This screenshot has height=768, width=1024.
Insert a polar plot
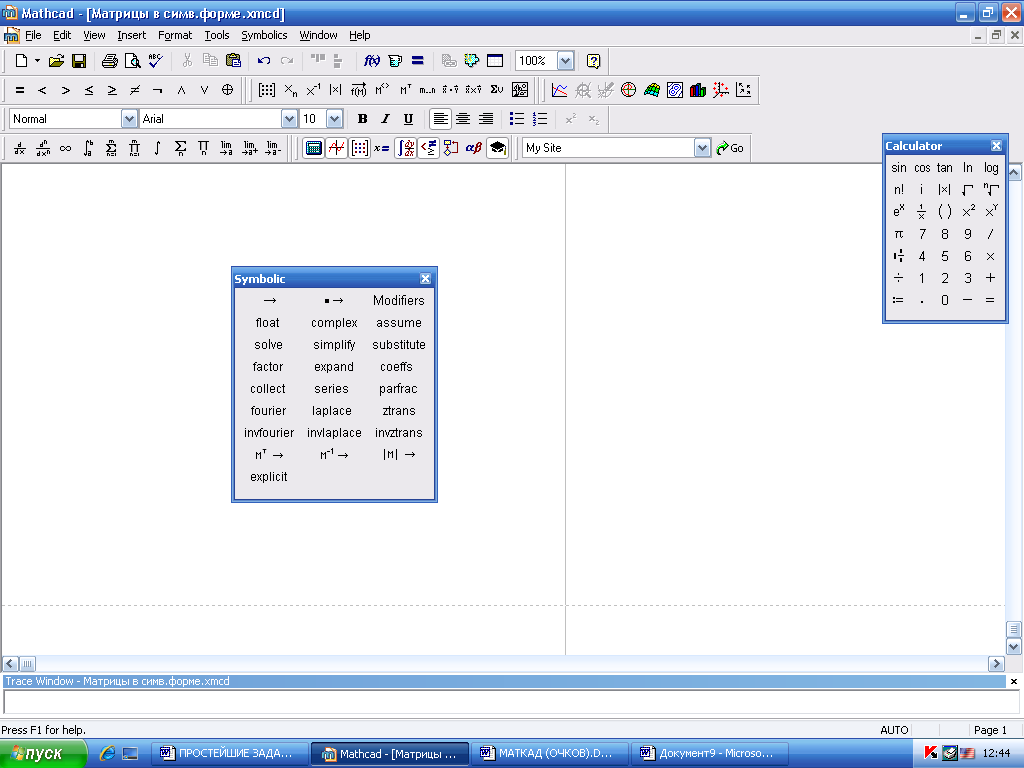[628, 90]
